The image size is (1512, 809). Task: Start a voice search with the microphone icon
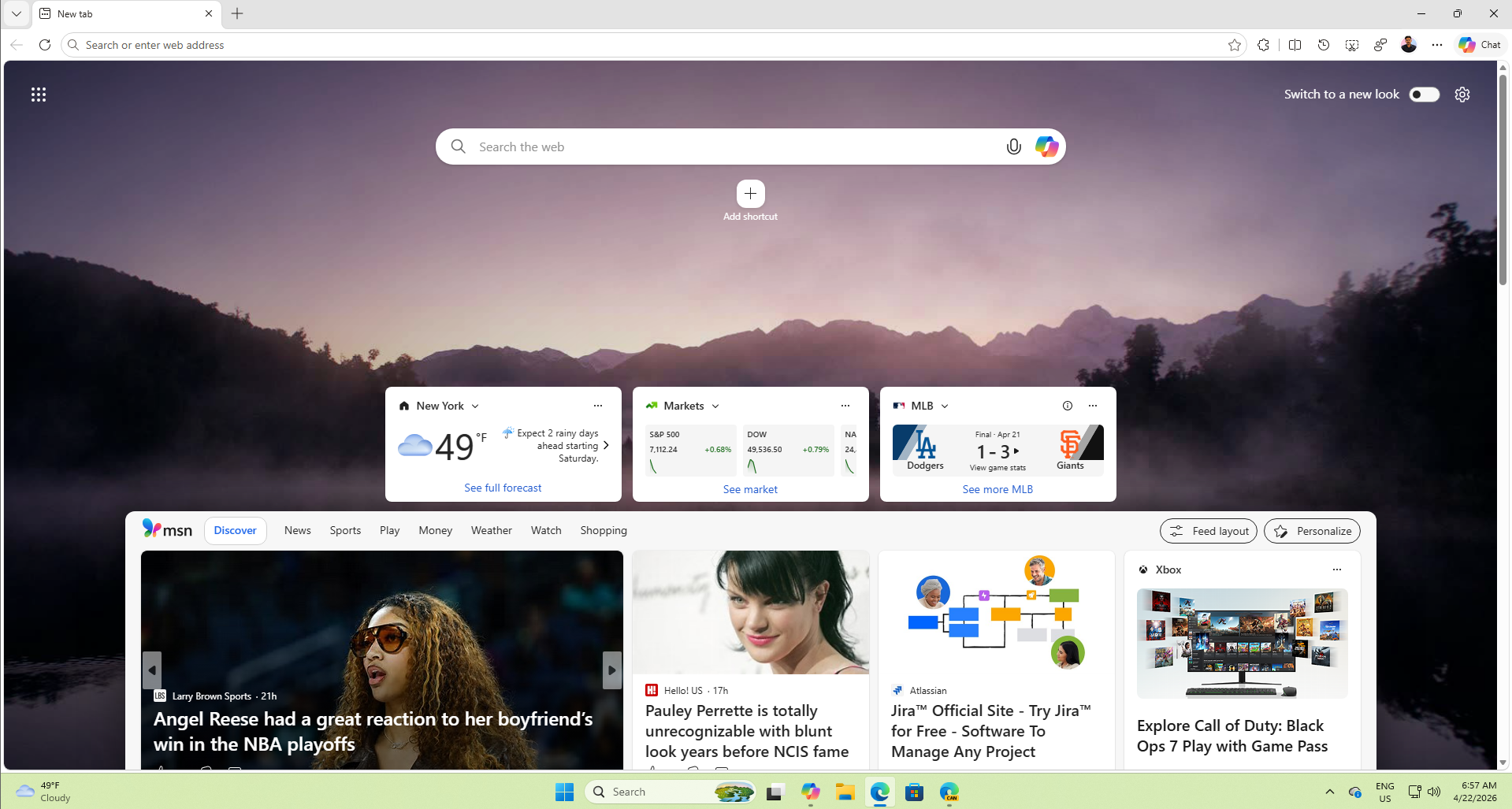pos(1013,147)
